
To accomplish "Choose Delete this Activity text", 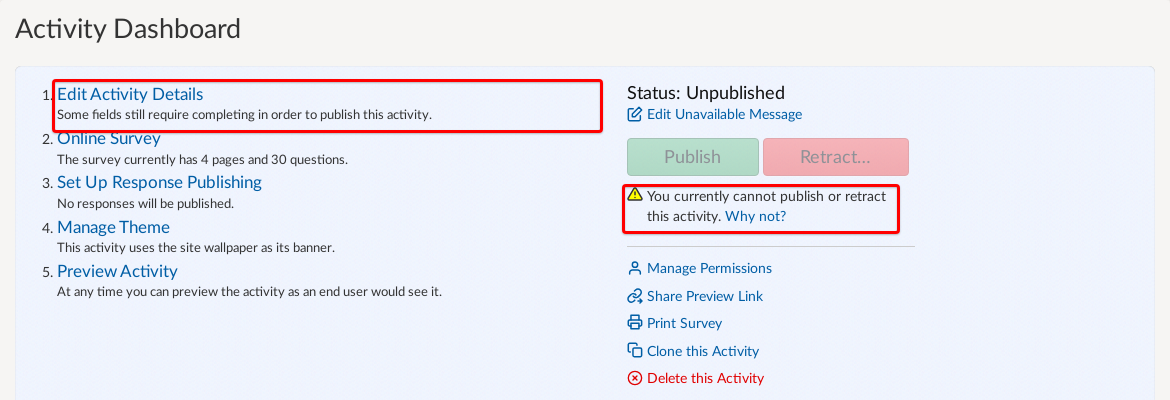I will click(x=706, y=378).
